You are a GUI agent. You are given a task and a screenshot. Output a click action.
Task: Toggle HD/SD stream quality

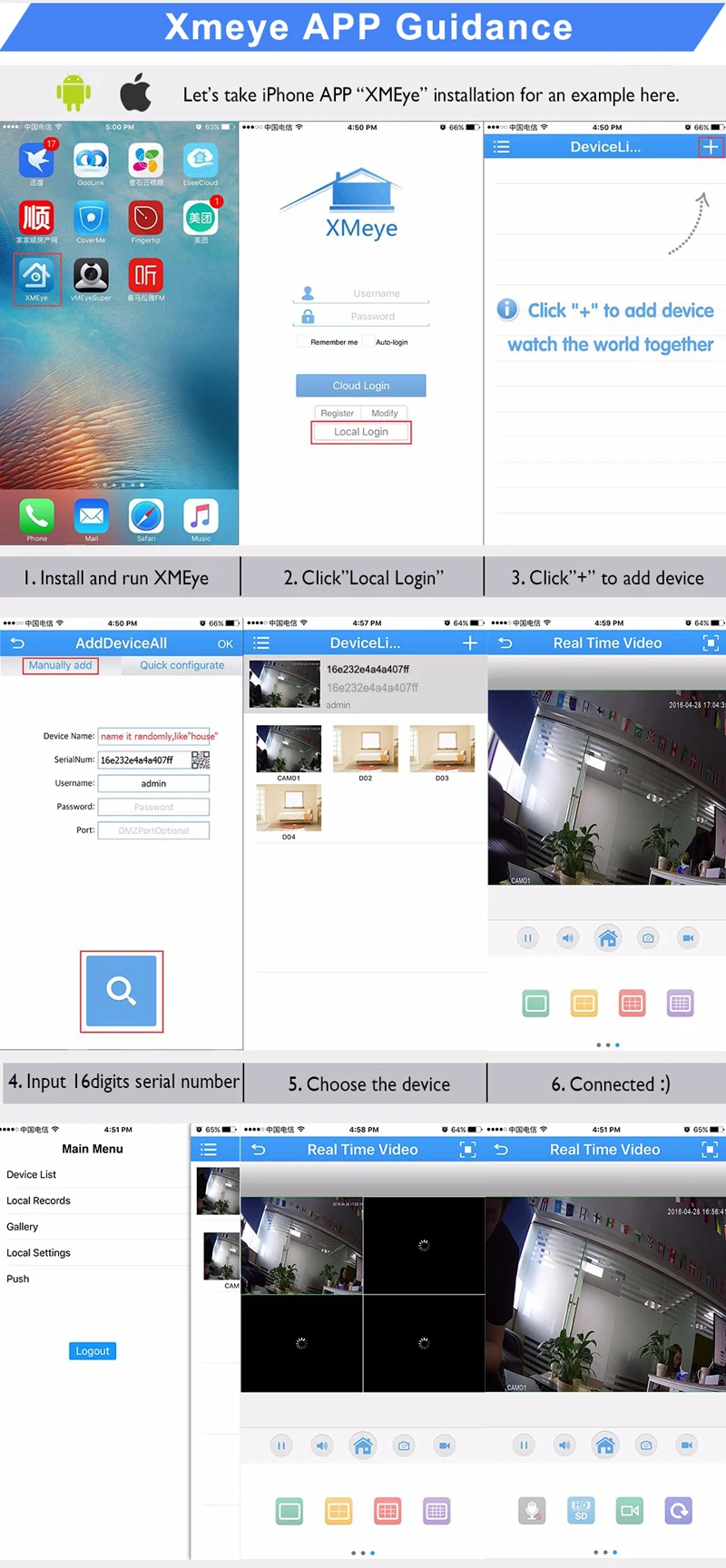[581, 1511]
